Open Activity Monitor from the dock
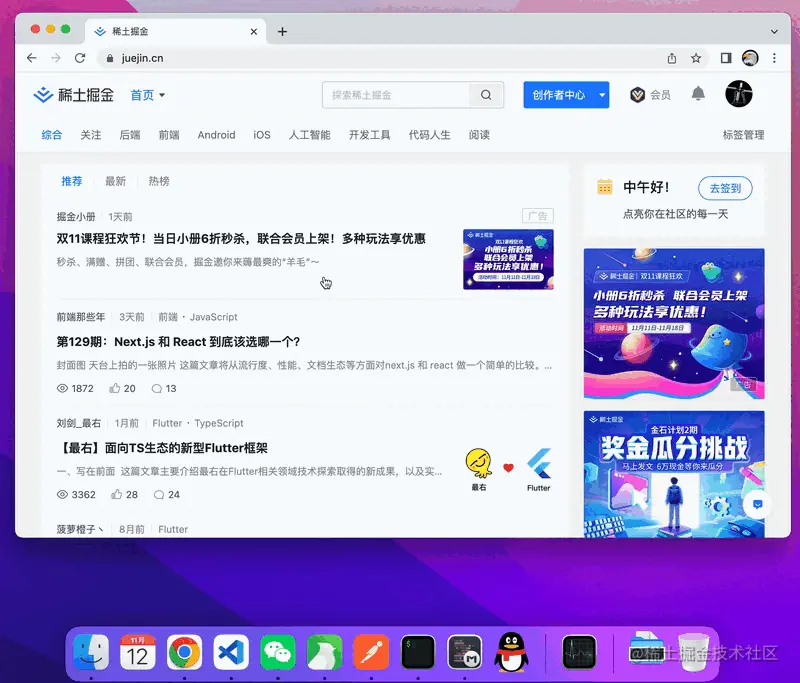 (x=579, y=652)
